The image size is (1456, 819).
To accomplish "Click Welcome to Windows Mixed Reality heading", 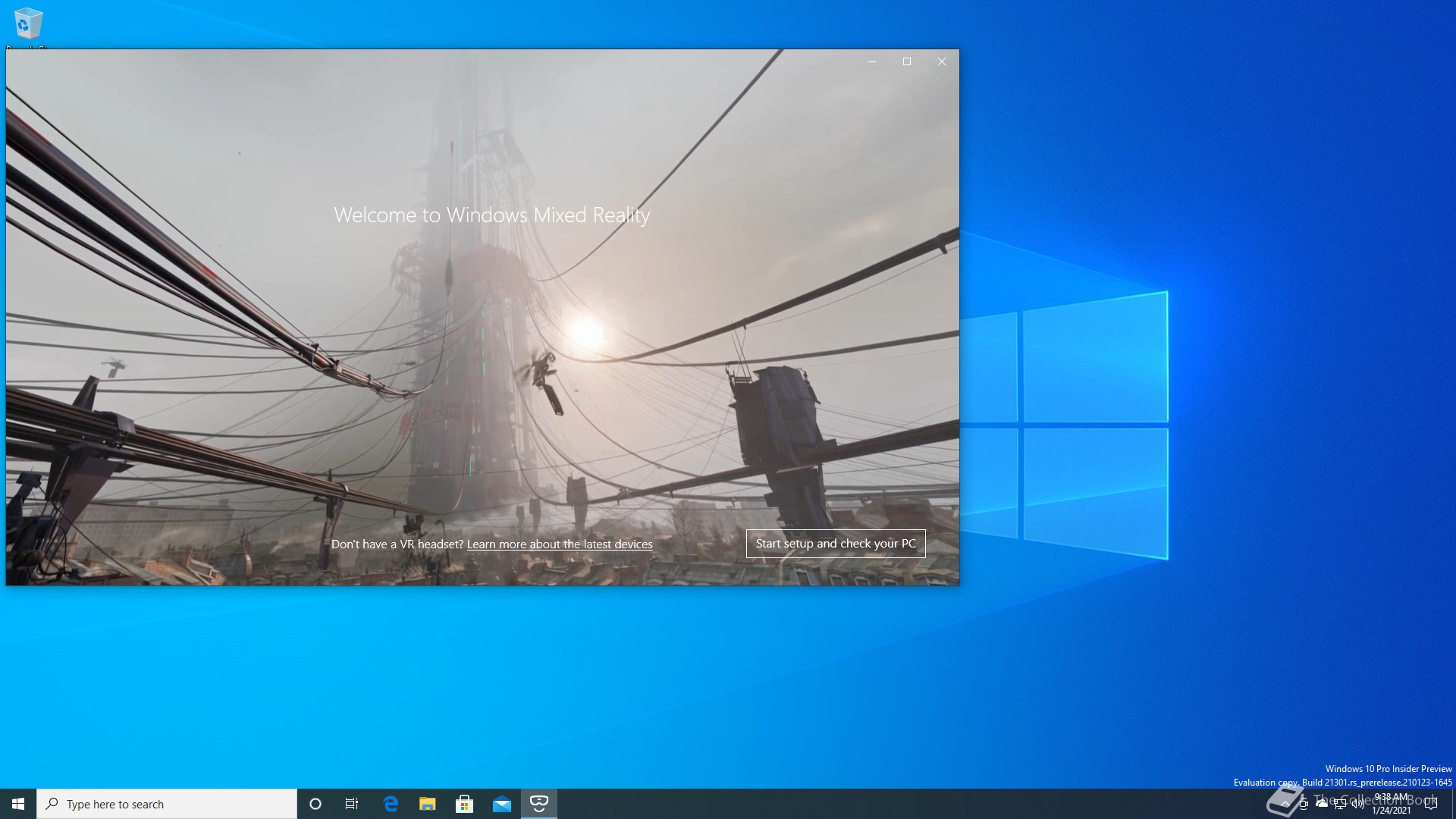I will tap(492, 215).
